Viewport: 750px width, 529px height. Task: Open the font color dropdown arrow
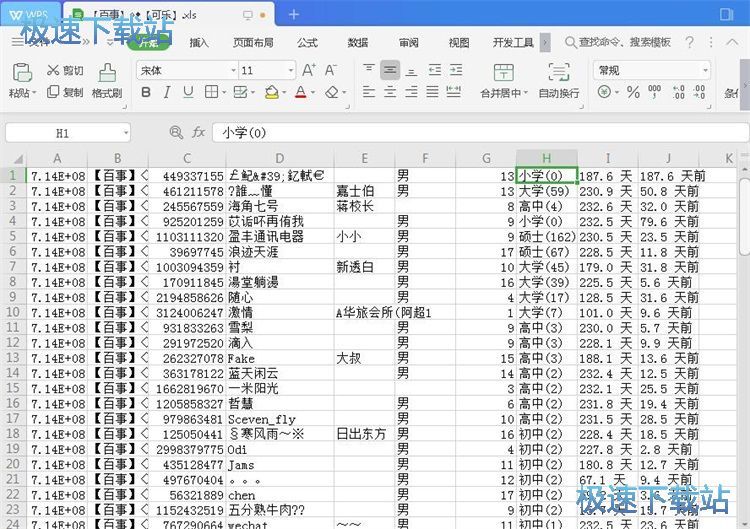313,92
